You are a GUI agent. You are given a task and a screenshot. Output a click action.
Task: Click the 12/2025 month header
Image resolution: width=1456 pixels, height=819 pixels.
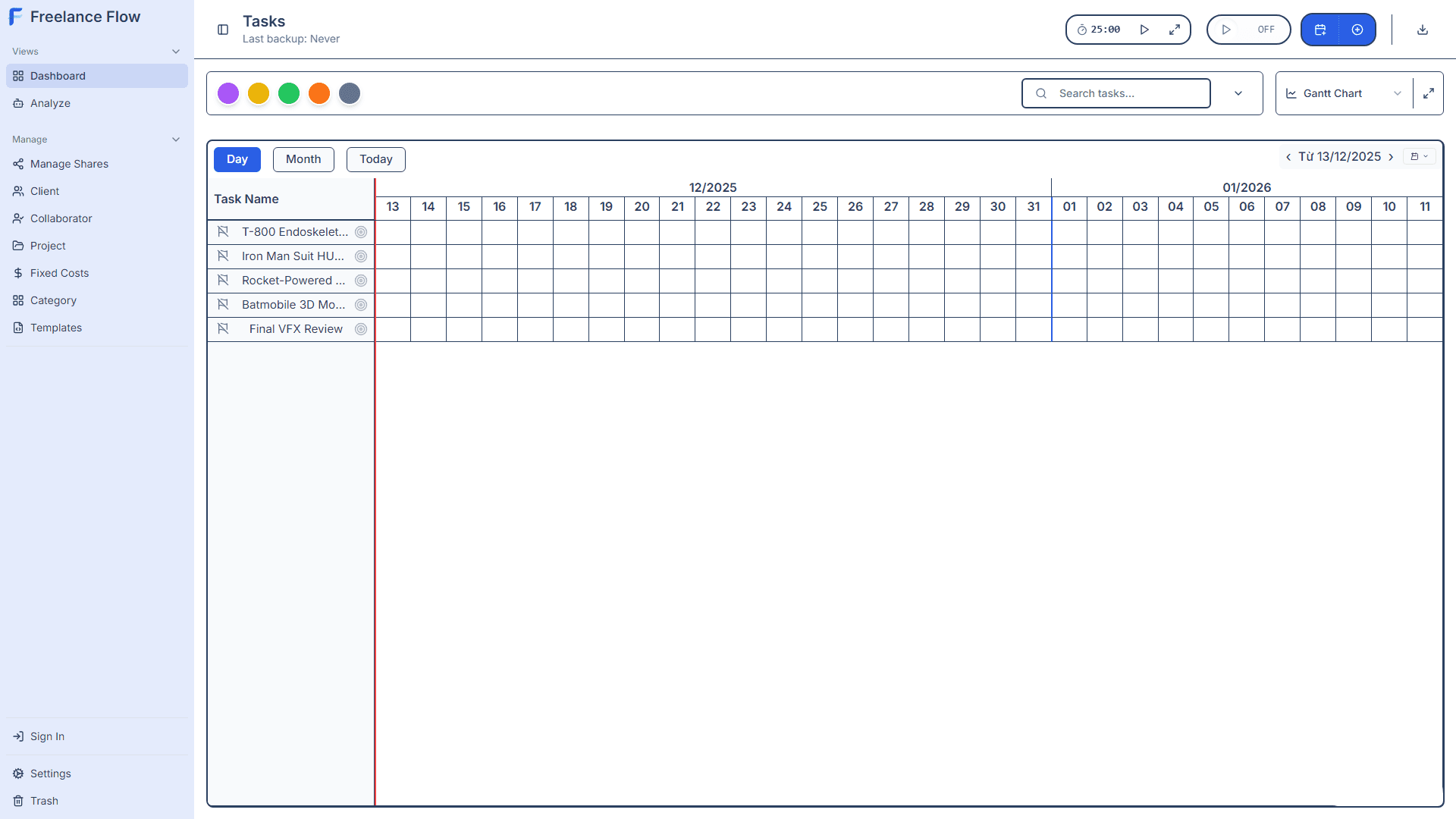[x=713, y=187]
